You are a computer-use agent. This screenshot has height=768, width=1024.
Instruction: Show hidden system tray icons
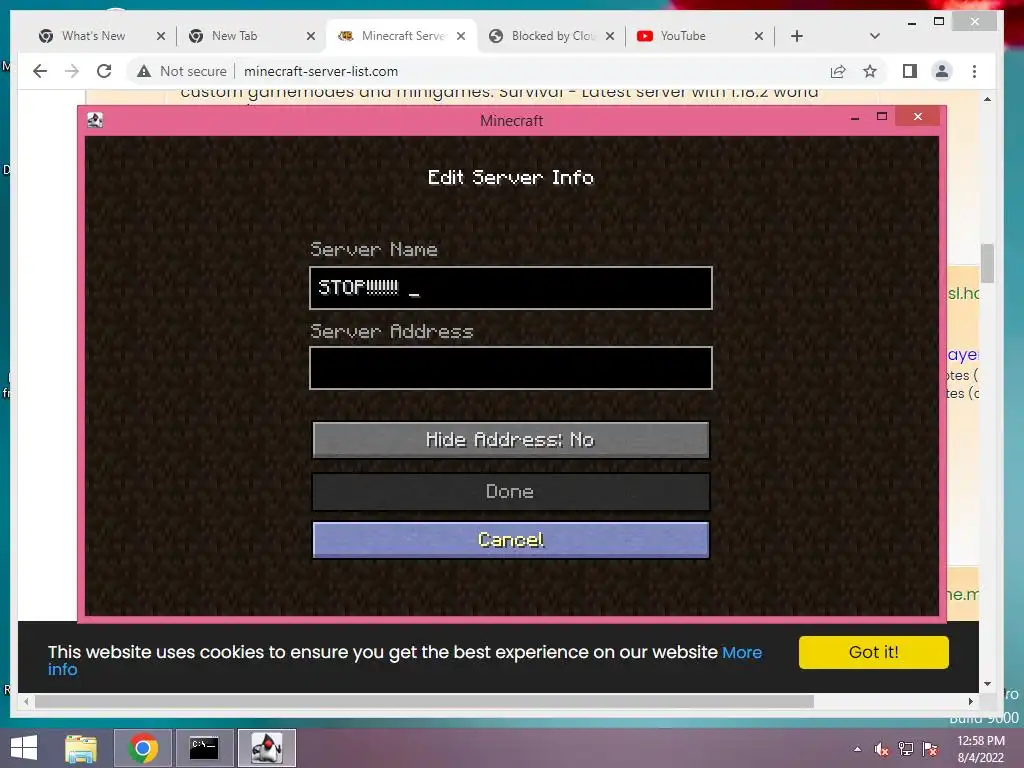[857, 749]
